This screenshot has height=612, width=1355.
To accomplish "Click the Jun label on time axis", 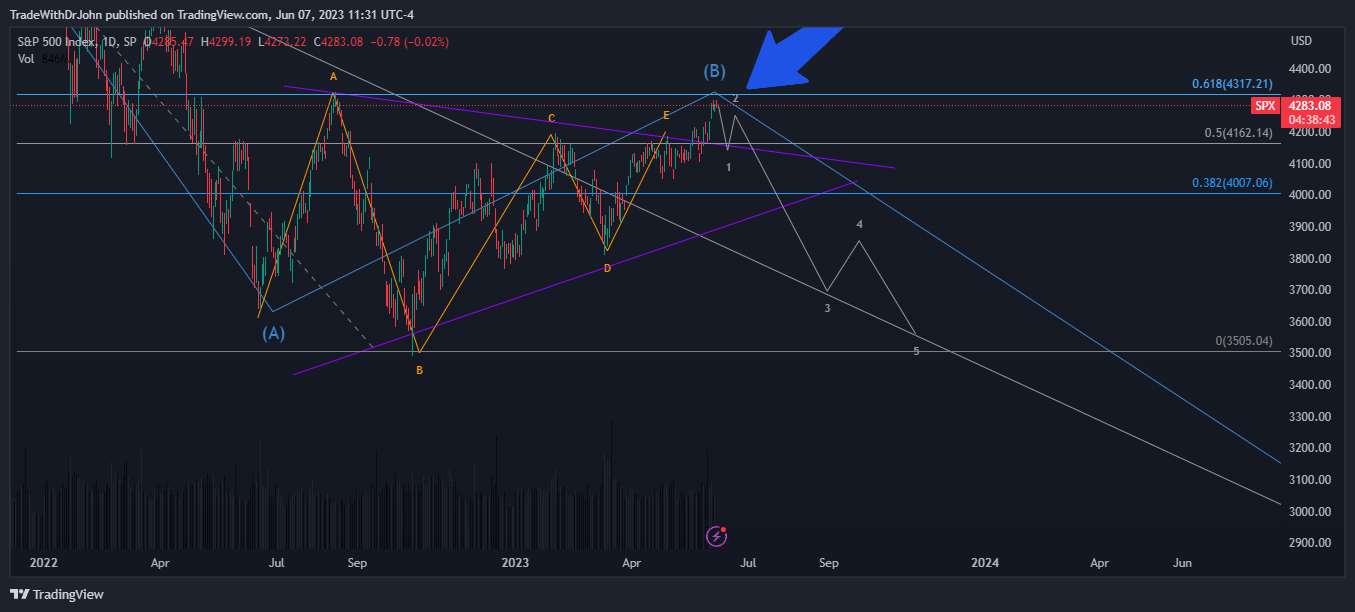I will coord(1182,564).
